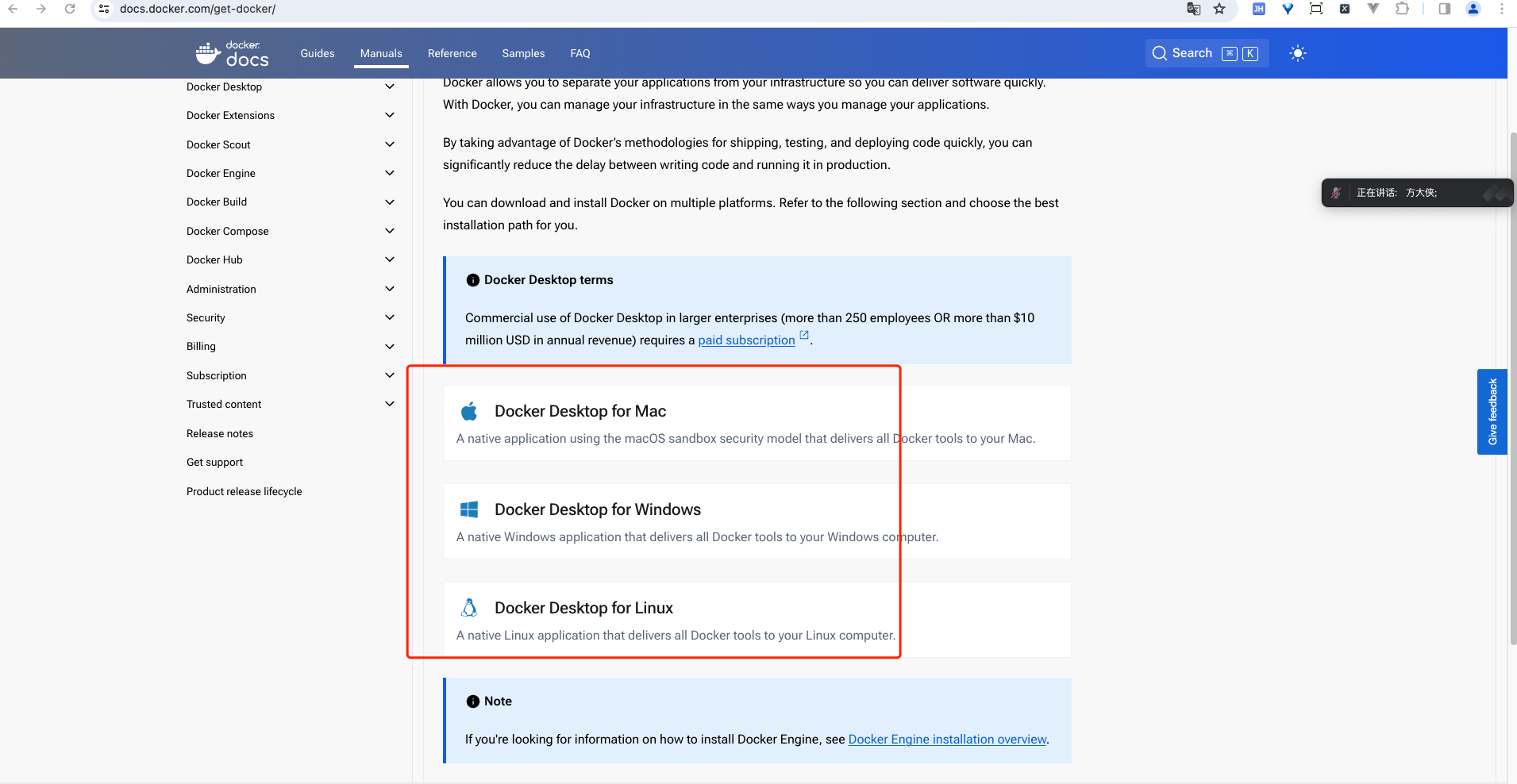The image size is (1517, 784).
Task: Open the Manuals tab
Action: click(x=381, y=53)
